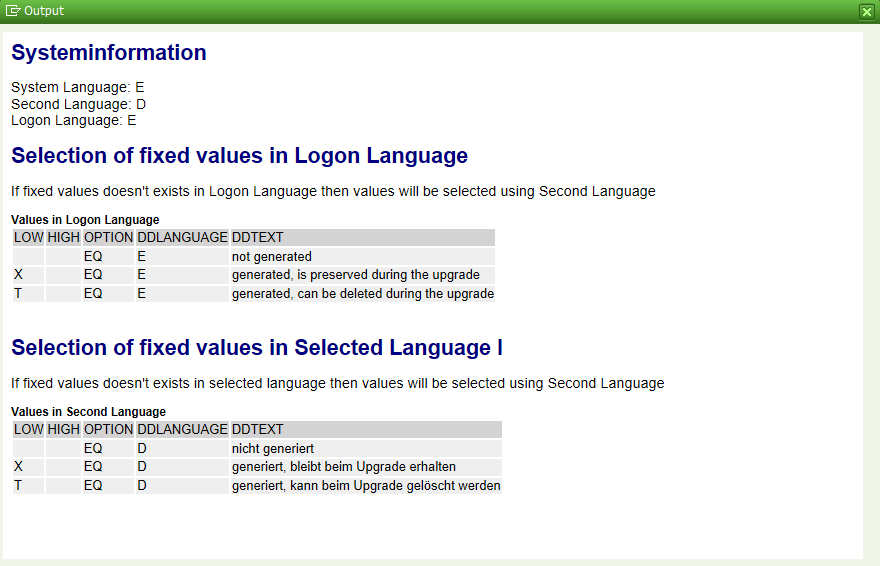Image resolution: width=880 pixels, height=566 pixels.
Task: Click heading 'Selection of fixed values in Selected Language I'
Action: coord(257,348)
